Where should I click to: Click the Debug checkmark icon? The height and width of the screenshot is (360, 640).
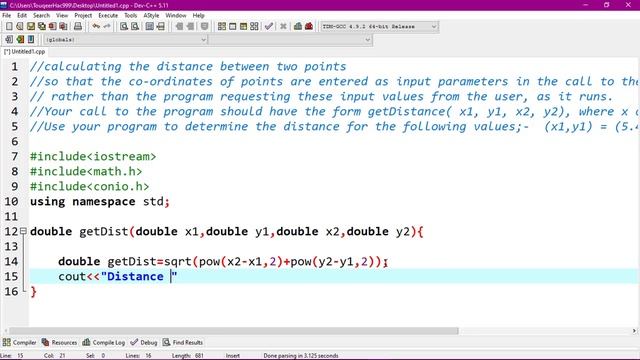[x=269, y=27]
